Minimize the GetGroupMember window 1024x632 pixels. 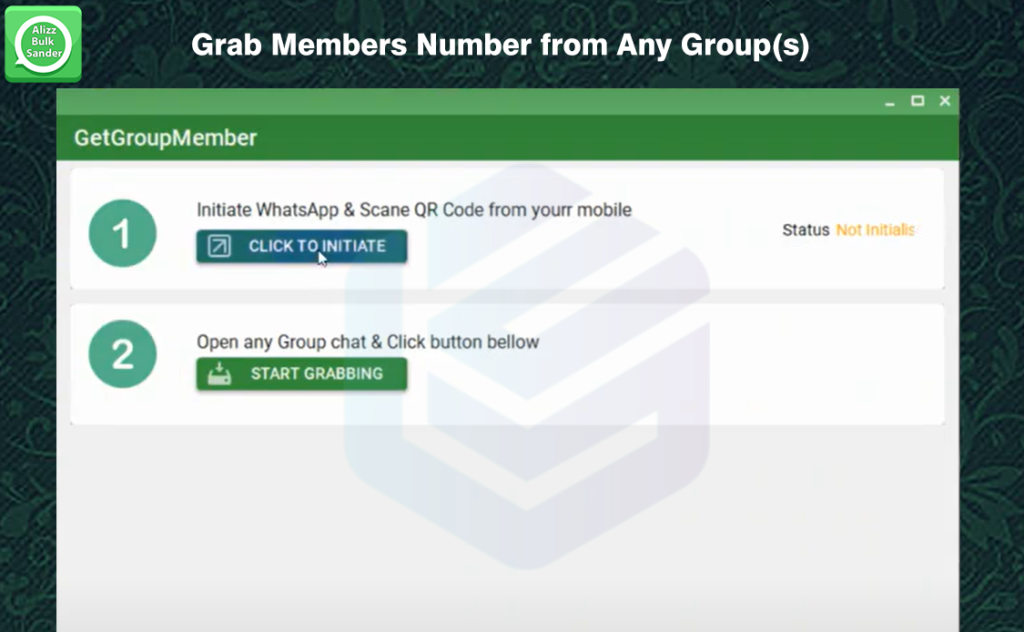pos(890,101)
